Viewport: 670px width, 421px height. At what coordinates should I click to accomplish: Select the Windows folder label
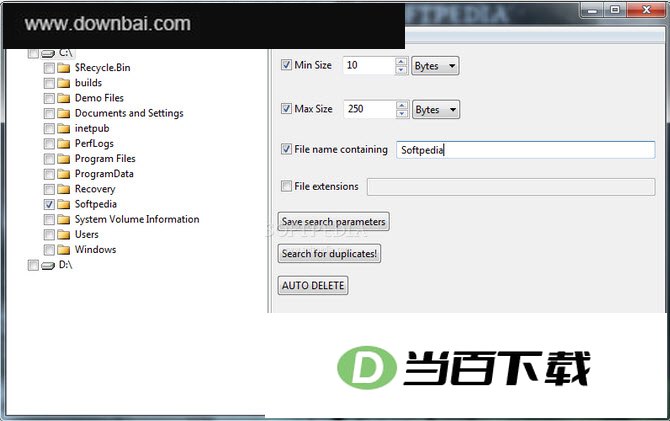(95, 250)
